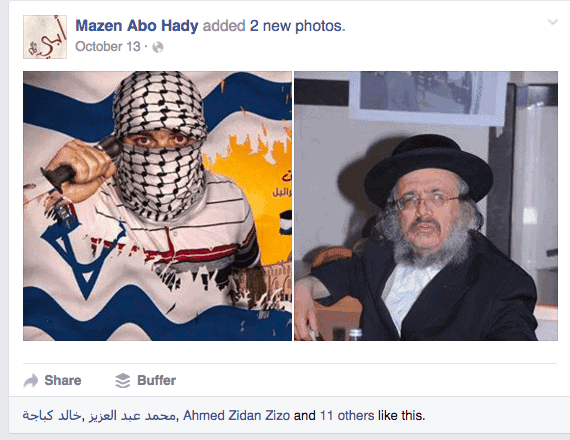This screenshot has height=440, width=570.
Task: Click the globe public-audience icon
Action: coord(158,47)
